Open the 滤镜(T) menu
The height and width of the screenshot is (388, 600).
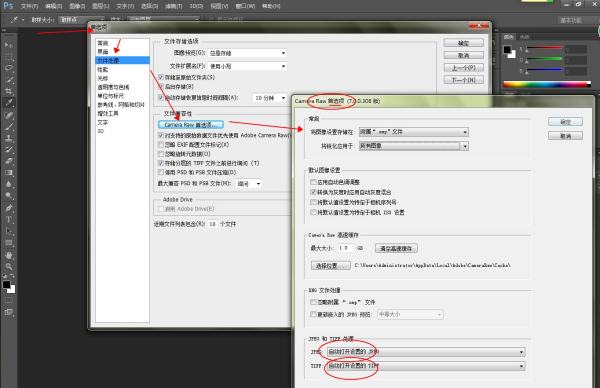point(173,6)
